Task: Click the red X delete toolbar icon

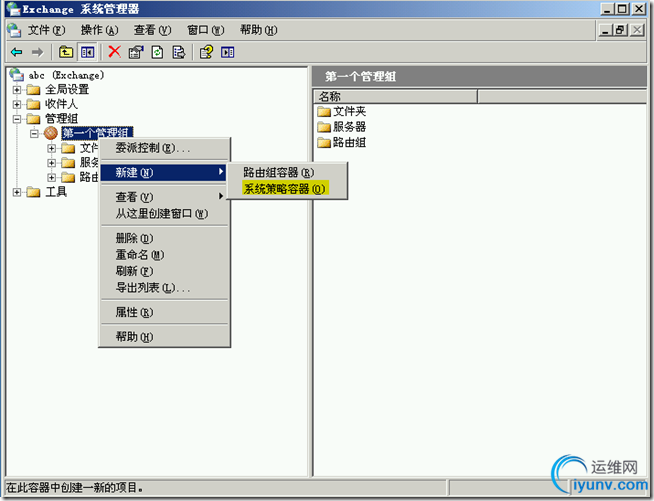Action: tap(114, 52)
